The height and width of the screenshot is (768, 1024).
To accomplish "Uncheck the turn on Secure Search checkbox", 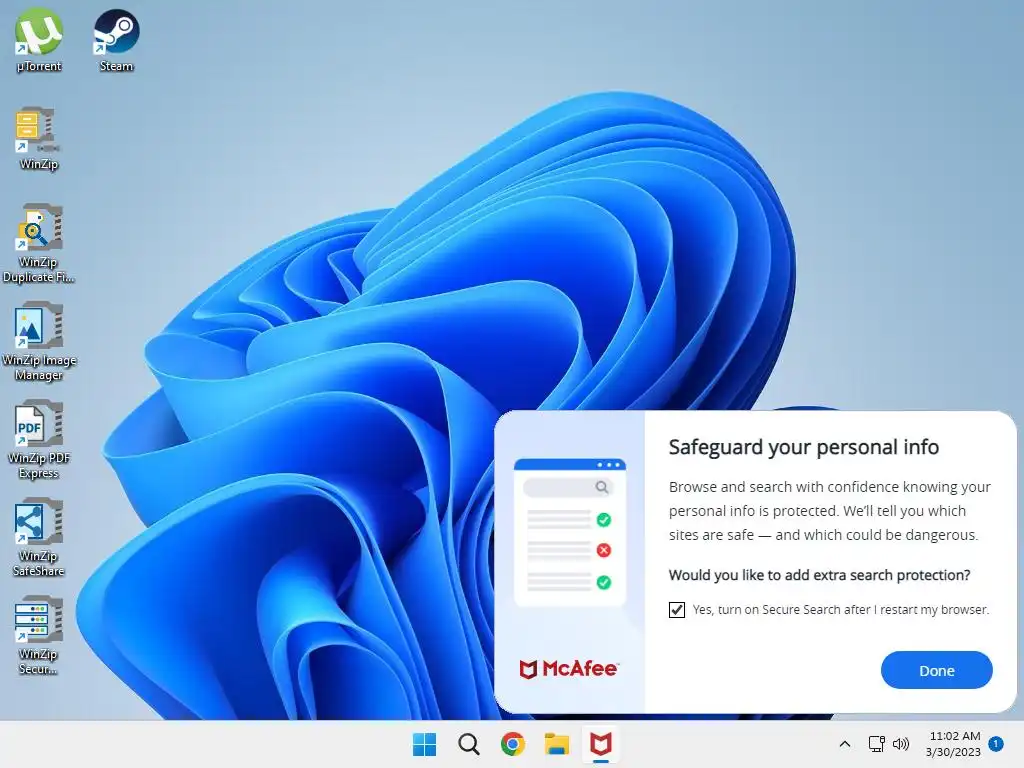I will click(677, 610).
